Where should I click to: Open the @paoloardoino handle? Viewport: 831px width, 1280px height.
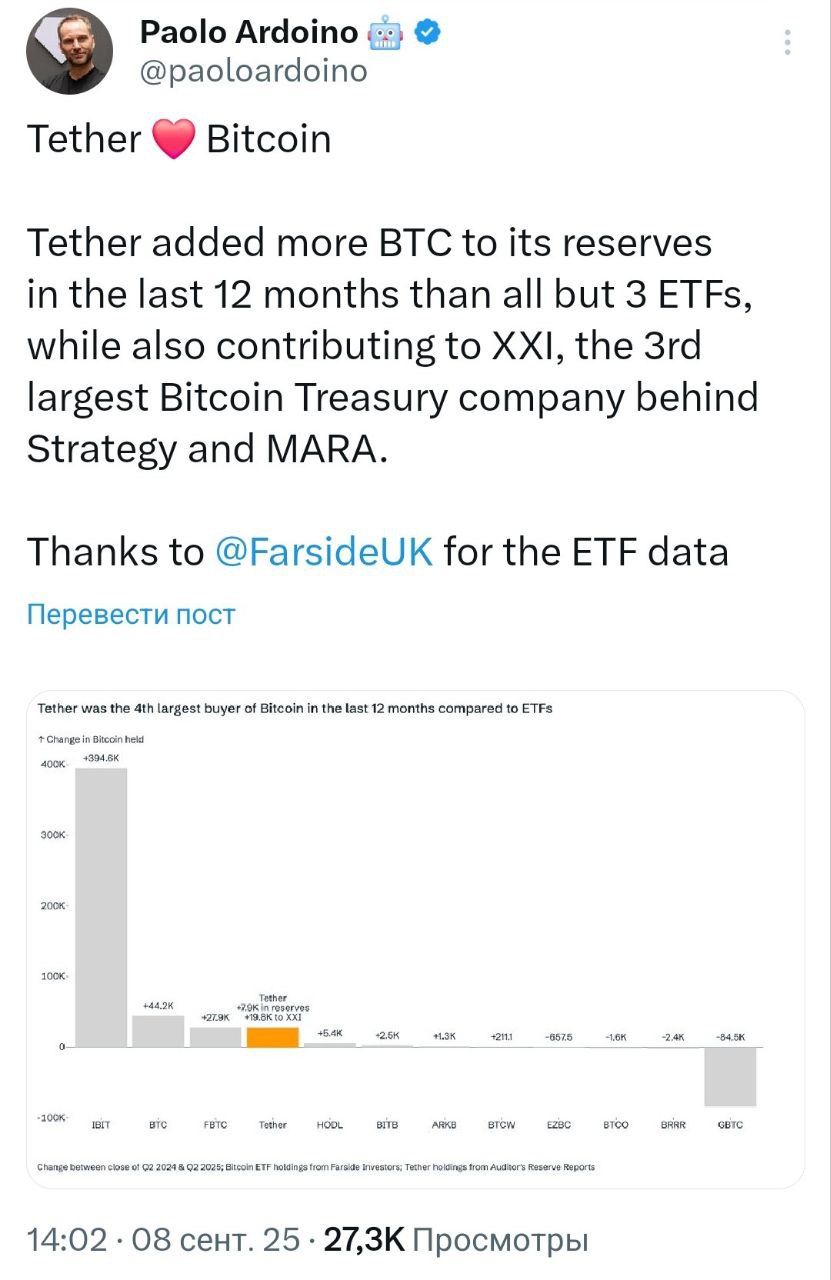pos(254,71)
